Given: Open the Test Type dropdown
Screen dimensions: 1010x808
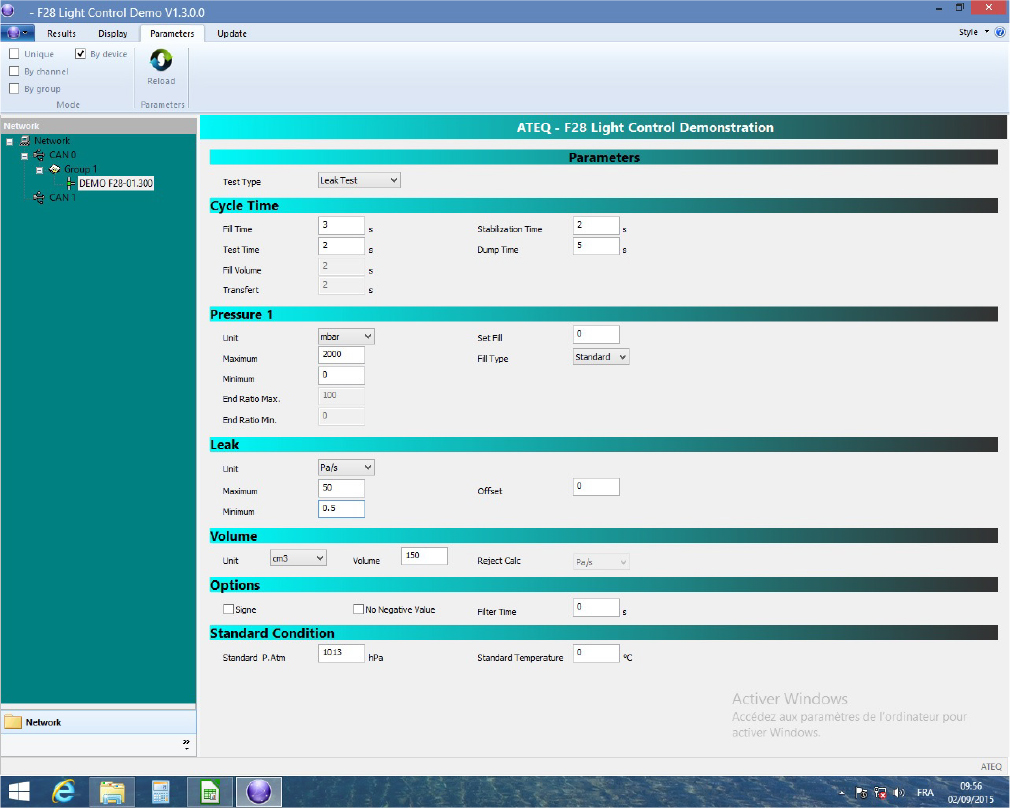Looking at the screenshot, I should [x=358, y=180].
